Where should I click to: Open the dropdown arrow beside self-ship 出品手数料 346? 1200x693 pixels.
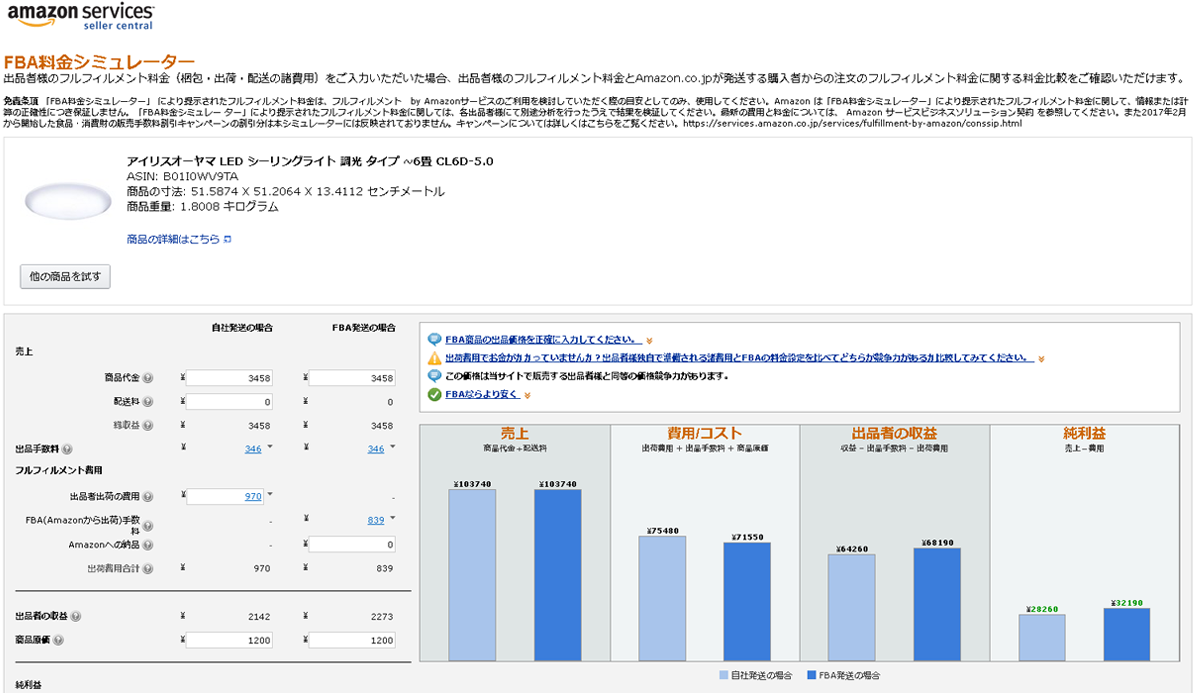pyautogui.click(x=270, y=447)
